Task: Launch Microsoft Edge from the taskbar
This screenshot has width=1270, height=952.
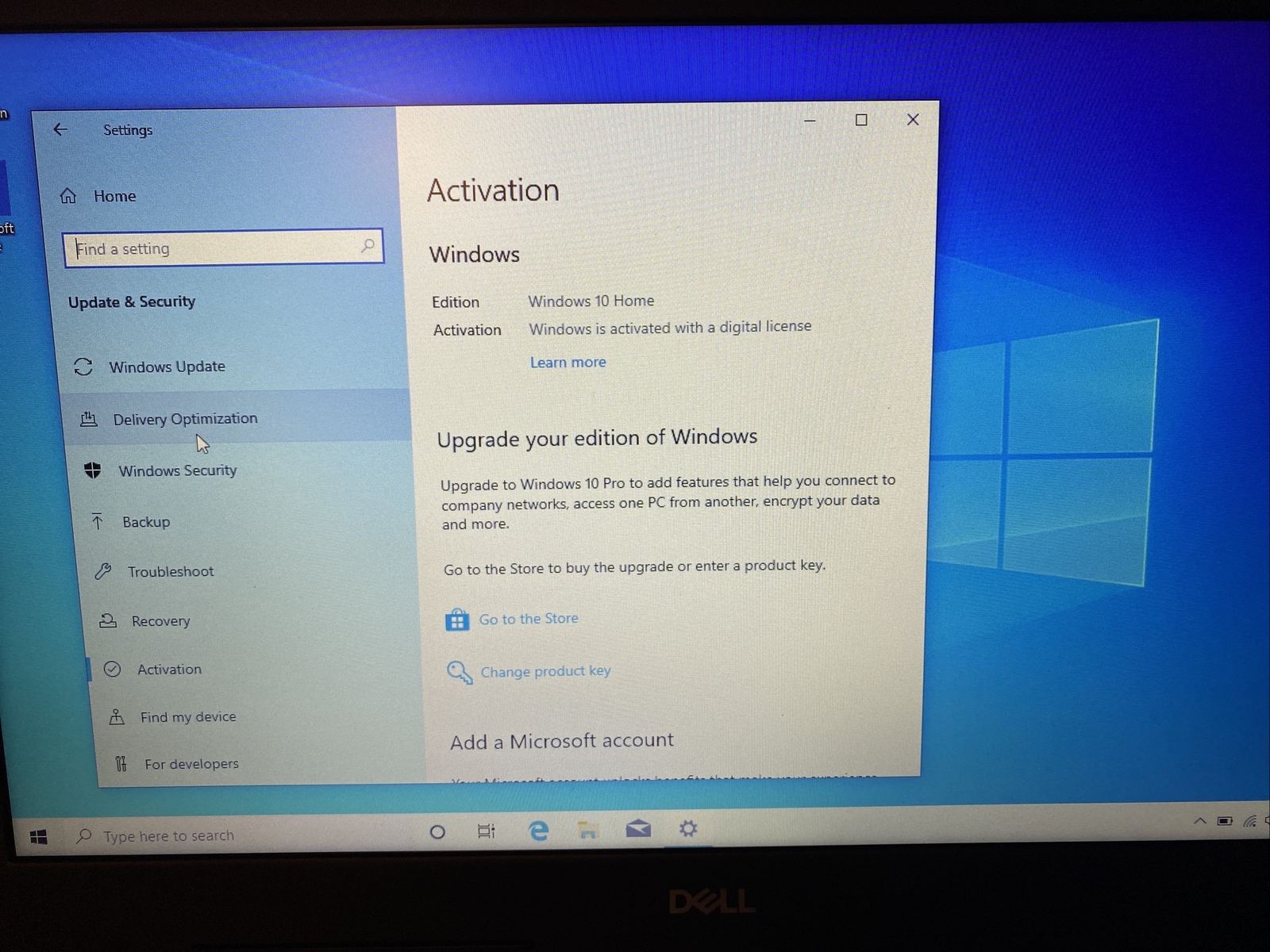Action: click(538, 830)
